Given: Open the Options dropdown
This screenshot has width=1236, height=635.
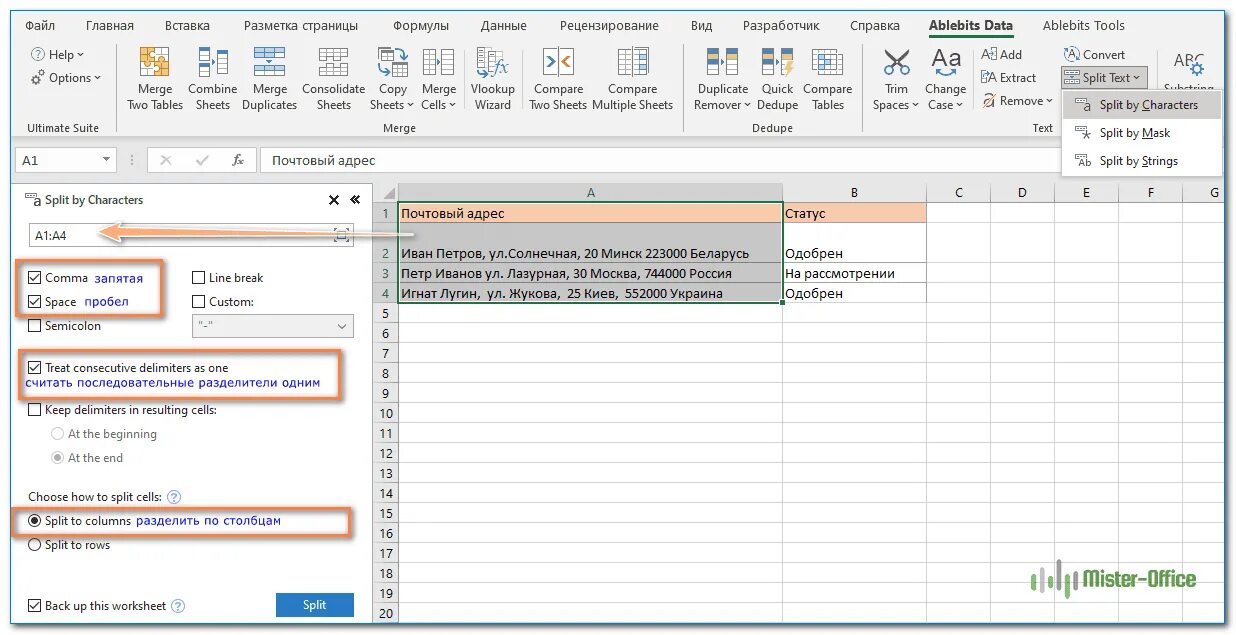Looking at the screenshot, I should coord(66,78).
